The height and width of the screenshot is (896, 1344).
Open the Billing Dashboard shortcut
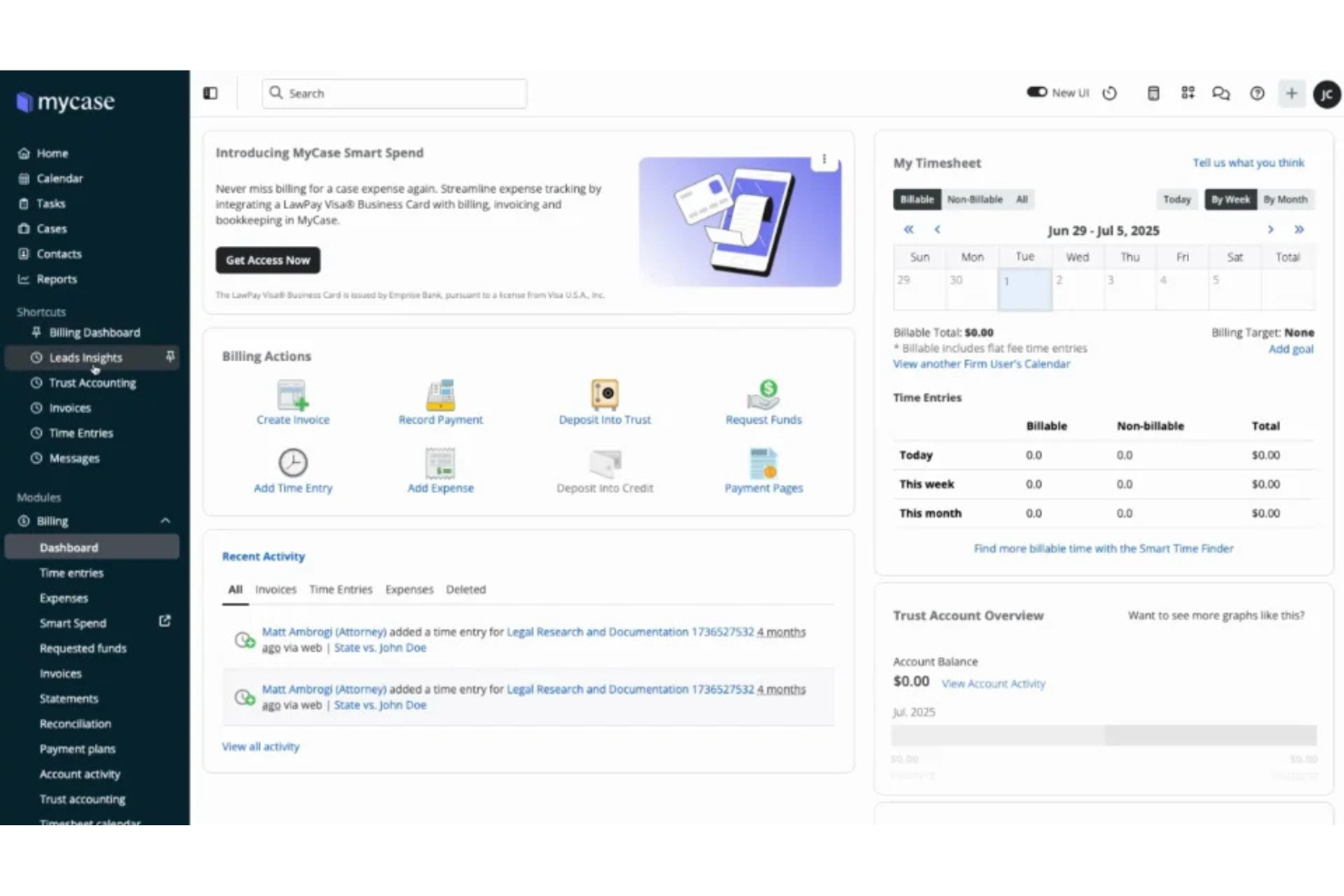(x=94, y=332)
